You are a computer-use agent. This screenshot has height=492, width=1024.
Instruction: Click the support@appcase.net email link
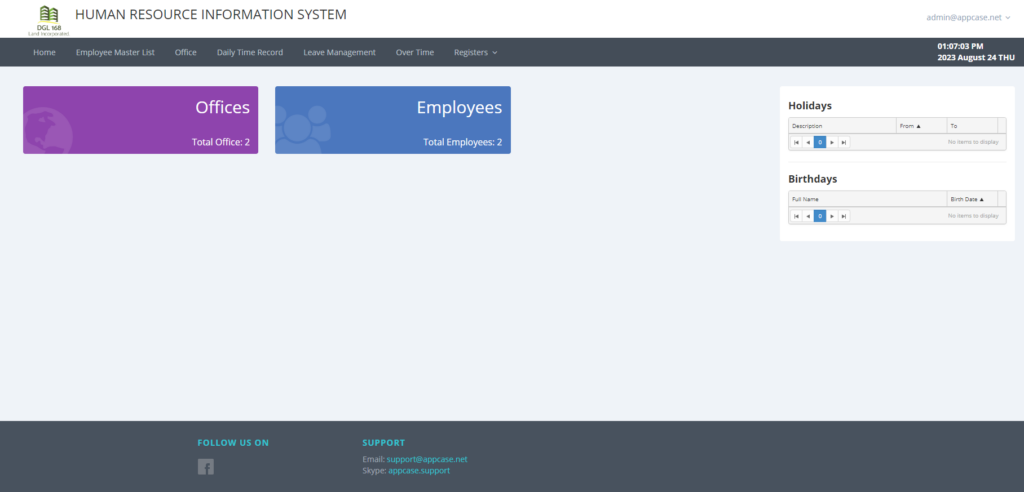[427, 459]
